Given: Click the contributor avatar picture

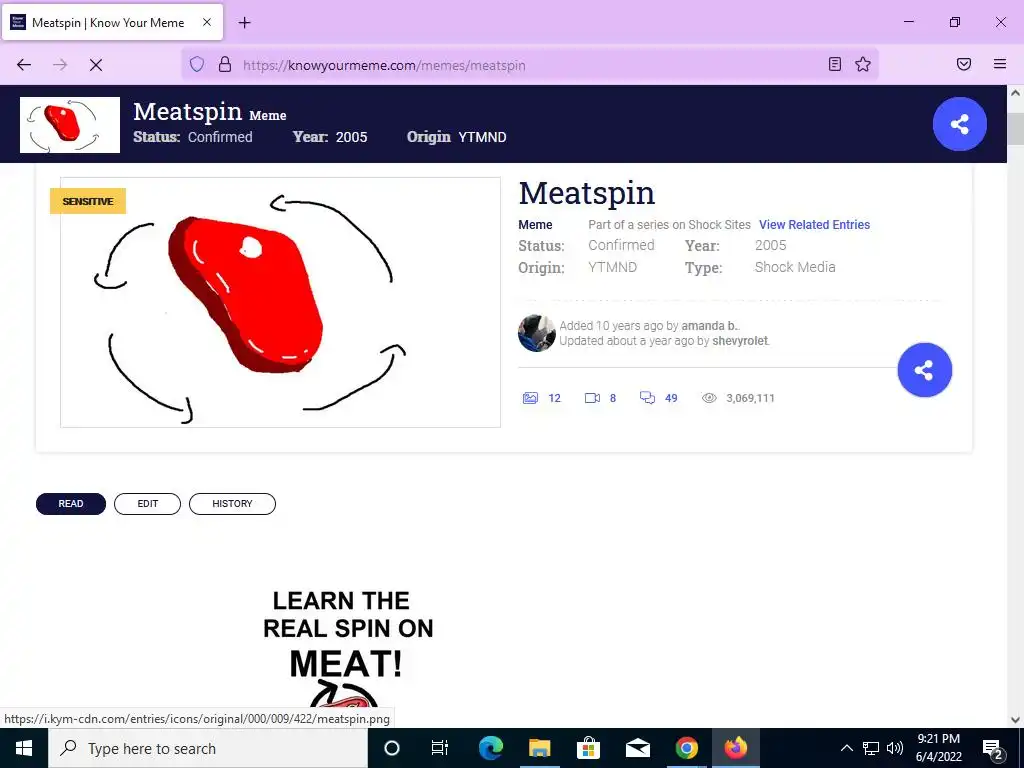Looking at the screenshot, I should point(537,333).
